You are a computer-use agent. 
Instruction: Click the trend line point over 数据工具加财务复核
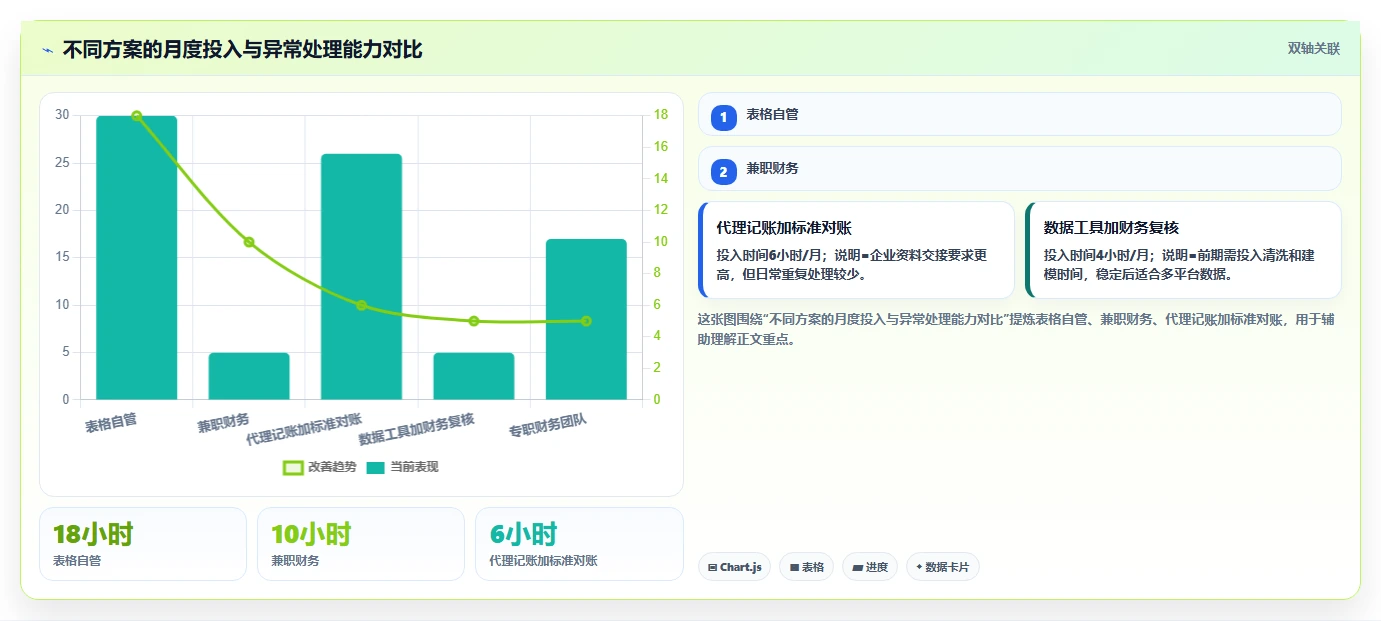coord(474,321)
